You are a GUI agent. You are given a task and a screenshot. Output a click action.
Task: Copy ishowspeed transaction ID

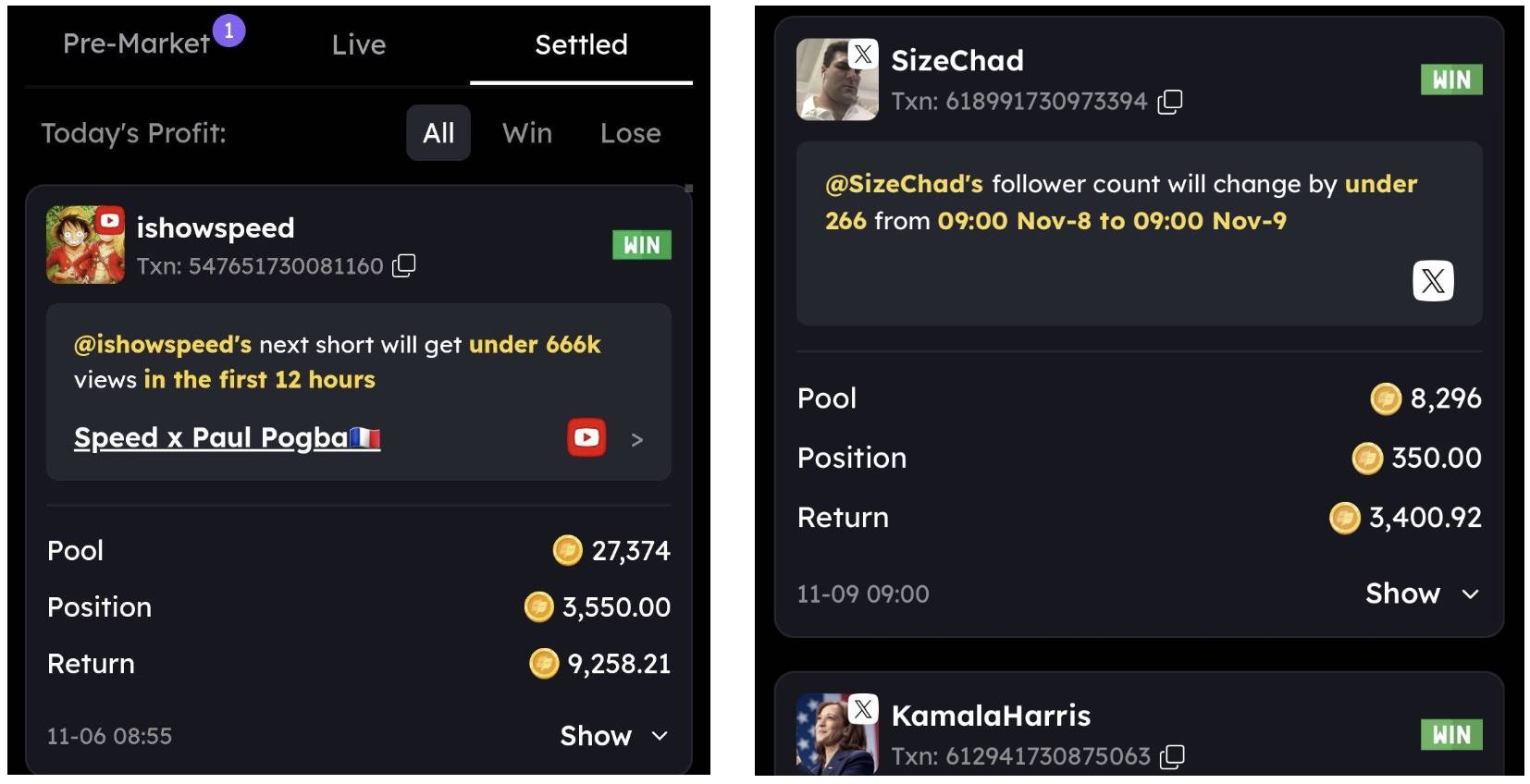tap(404, 266)
